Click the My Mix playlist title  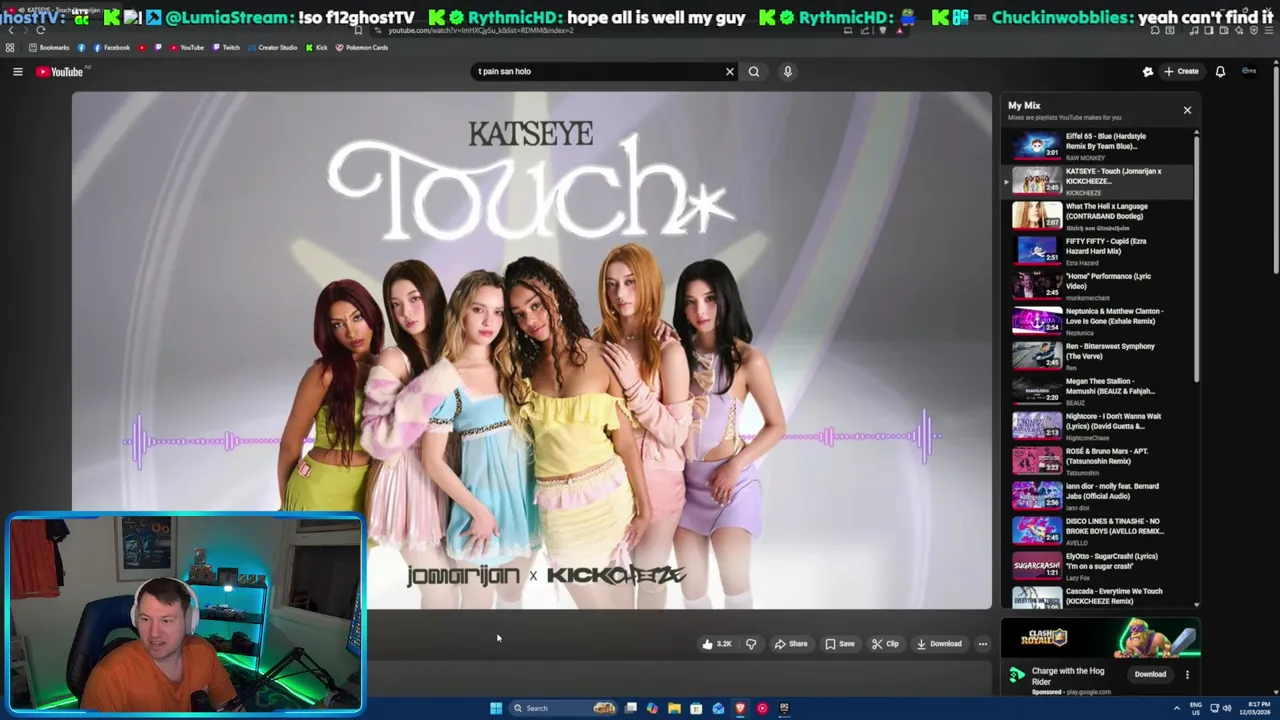pyautogui.click(x=1024, y=105)
